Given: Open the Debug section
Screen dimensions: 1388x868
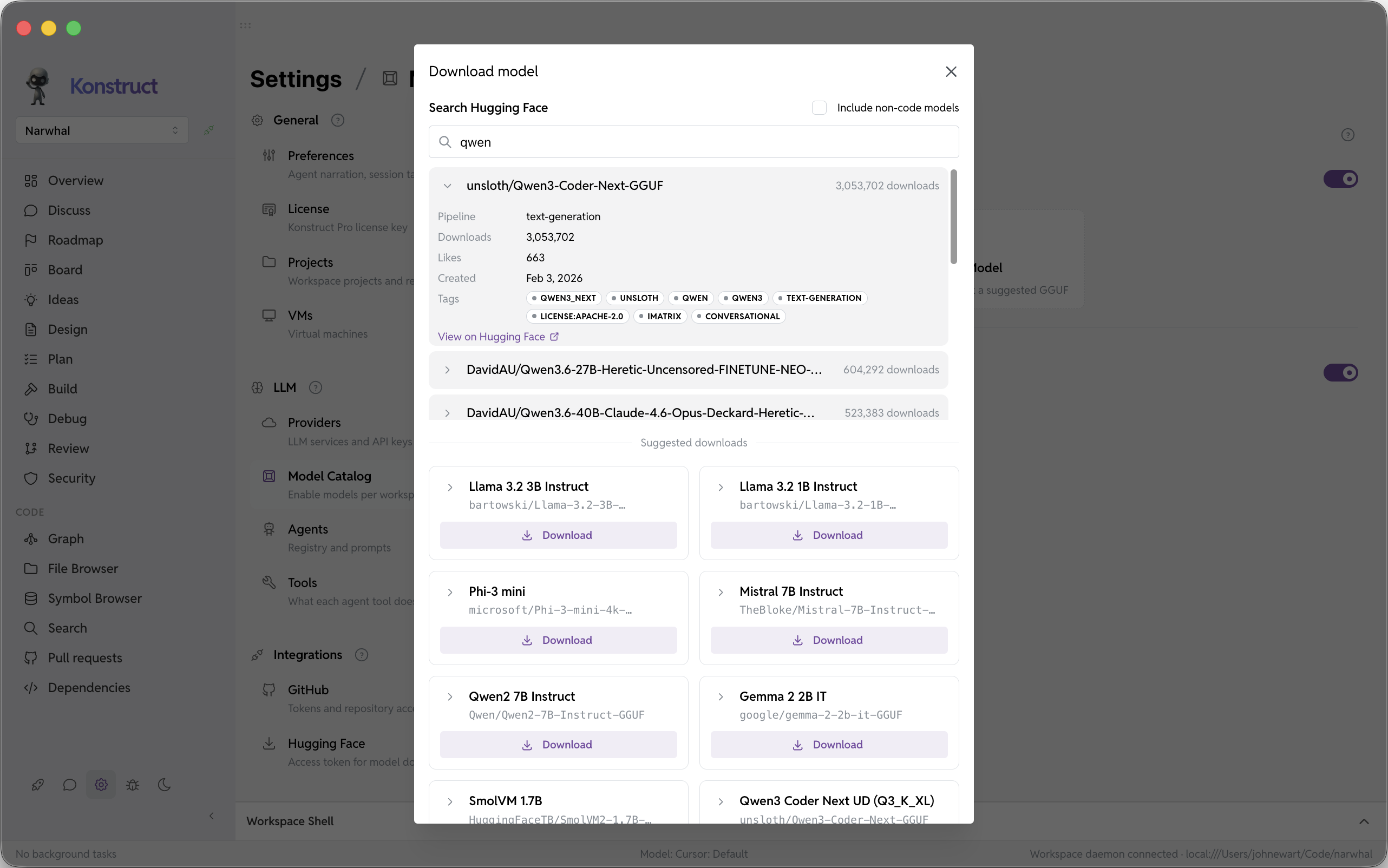Looking at the screenshot, I should [x=67, y=419].
